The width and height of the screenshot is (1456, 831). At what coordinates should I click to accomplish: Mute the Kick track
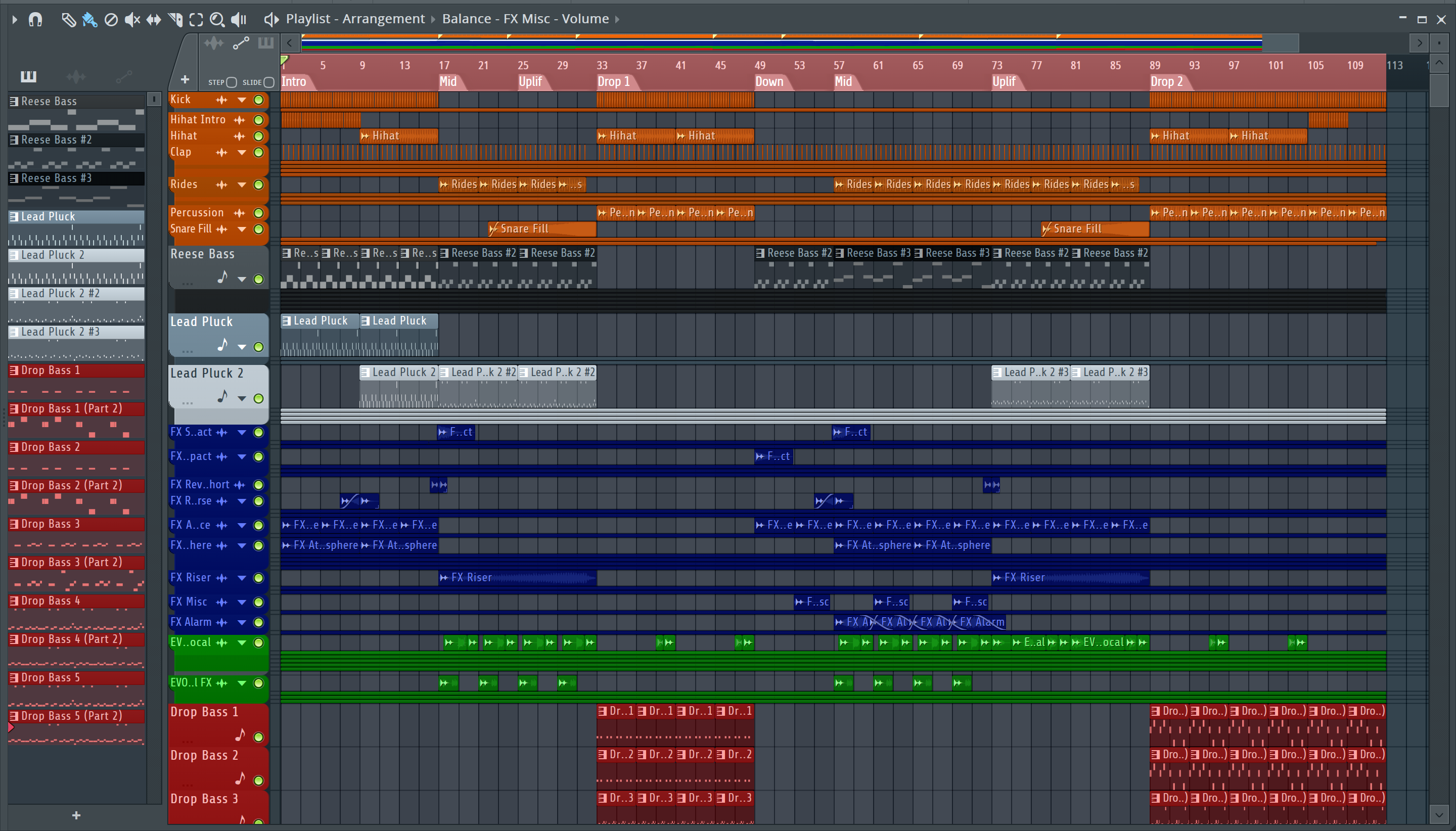coord(258,100)
